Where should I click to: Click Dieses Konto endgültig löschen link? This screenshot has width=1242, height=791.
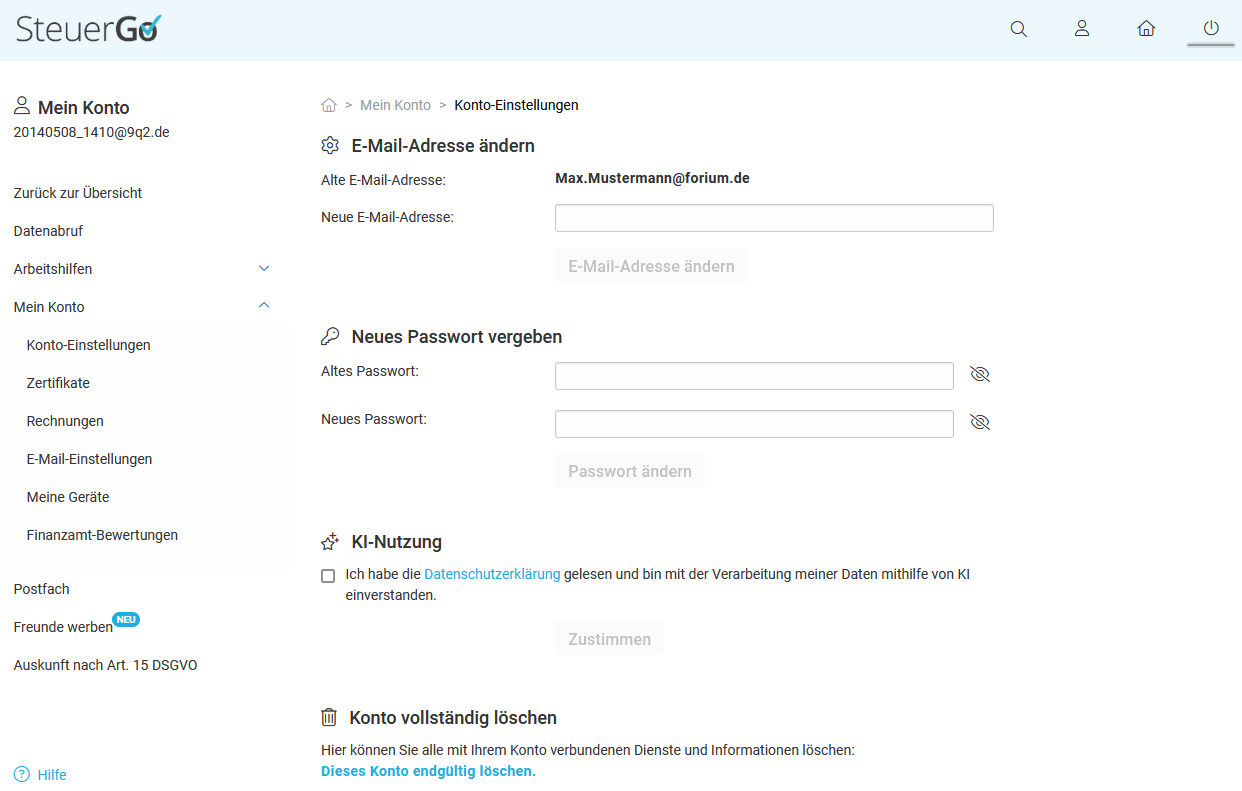pos(428,771)
